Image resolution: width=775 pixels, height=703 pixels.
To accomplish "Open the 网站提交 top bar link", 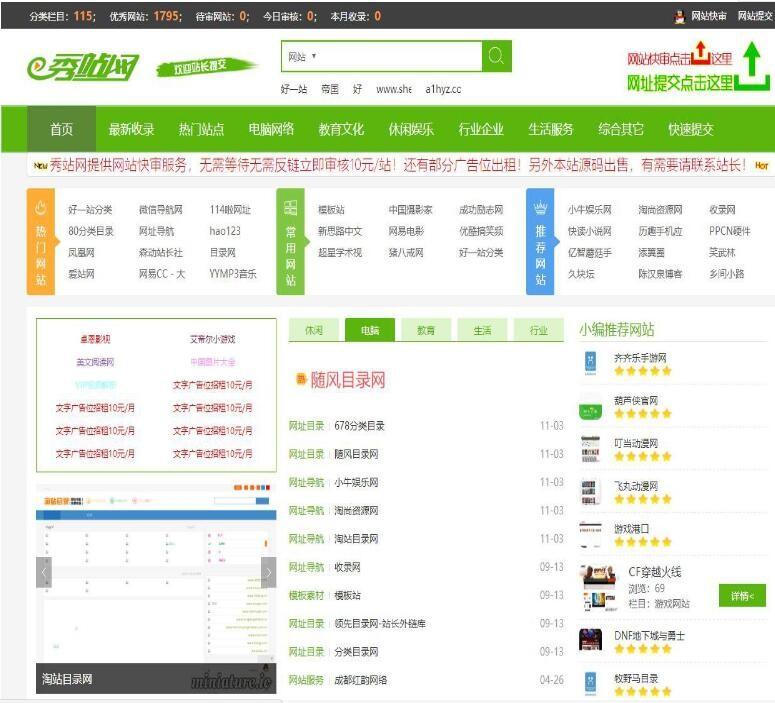I will click(x=755, y=16).
